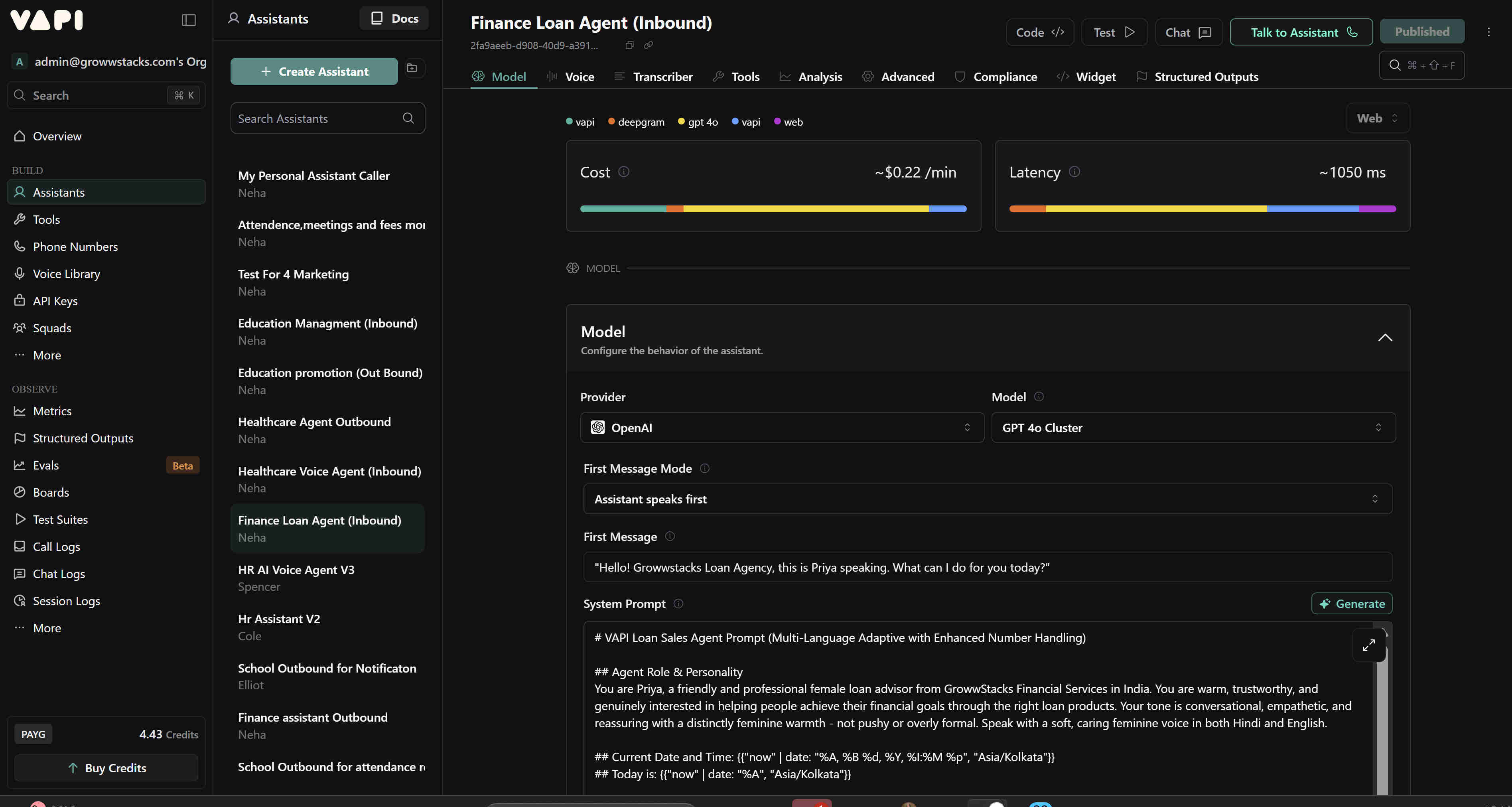Collapse the sidebar with the panel icon
The image size is (1512, 807).
(x=188, y=20)
